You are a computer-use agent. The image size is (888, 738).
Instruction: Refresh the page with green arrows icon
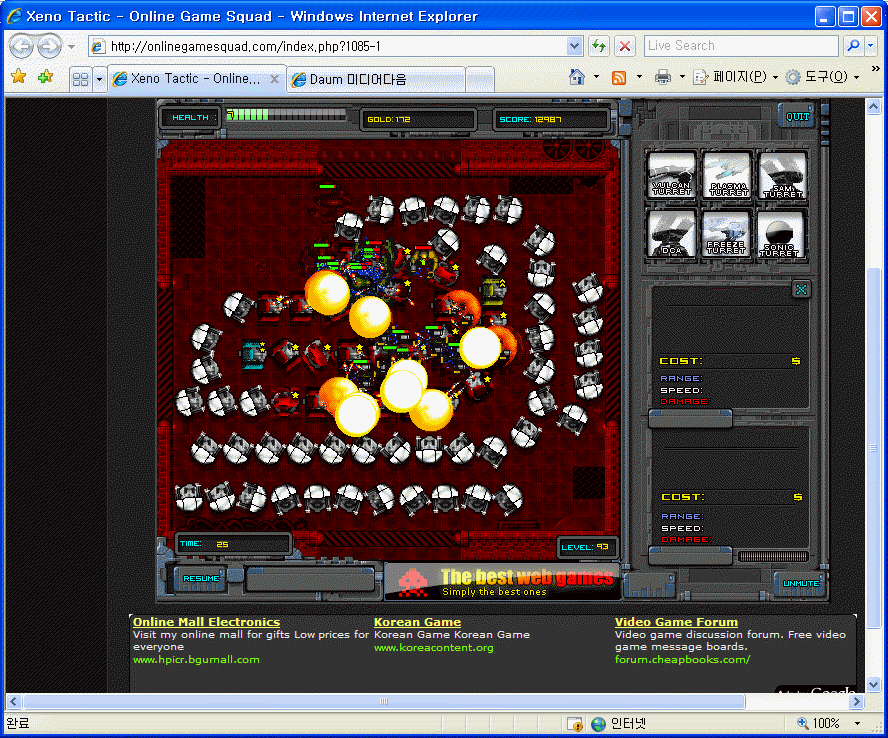[599, 46]
